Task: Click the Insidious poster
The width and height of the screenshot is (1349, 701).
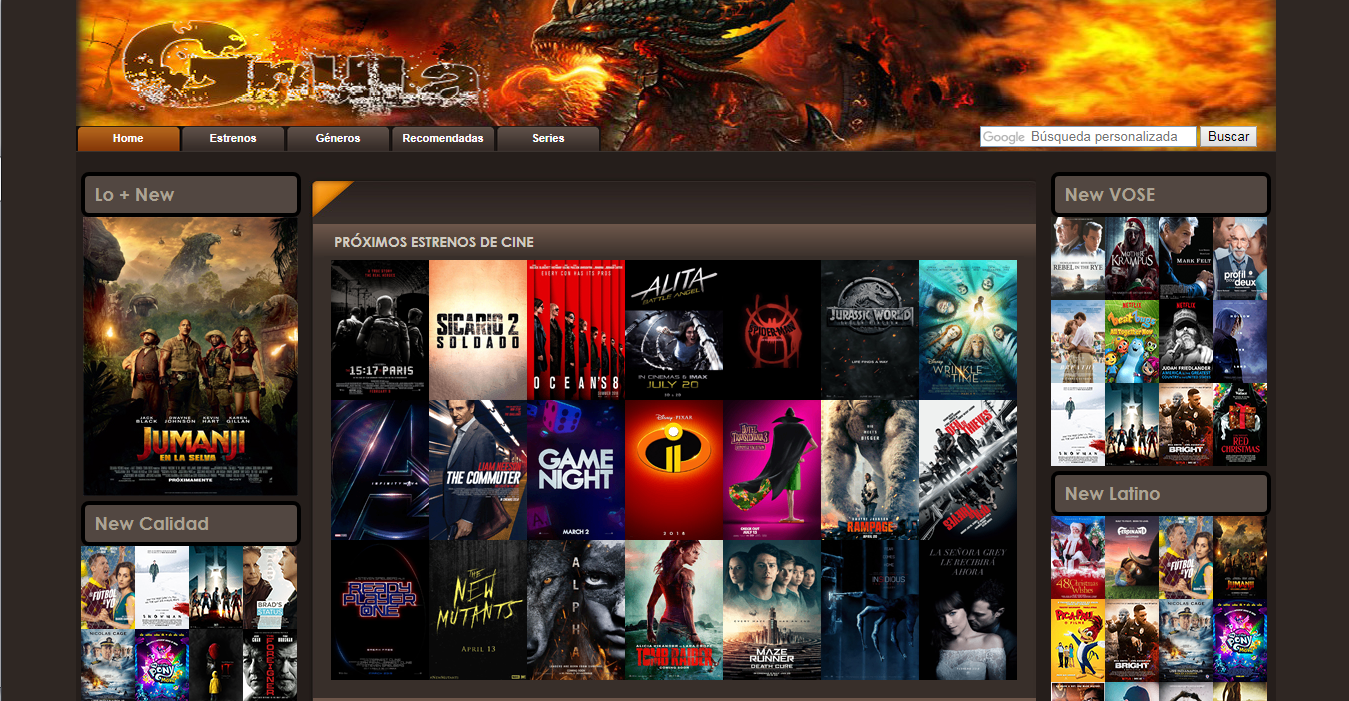Action: tap(870, 610)
